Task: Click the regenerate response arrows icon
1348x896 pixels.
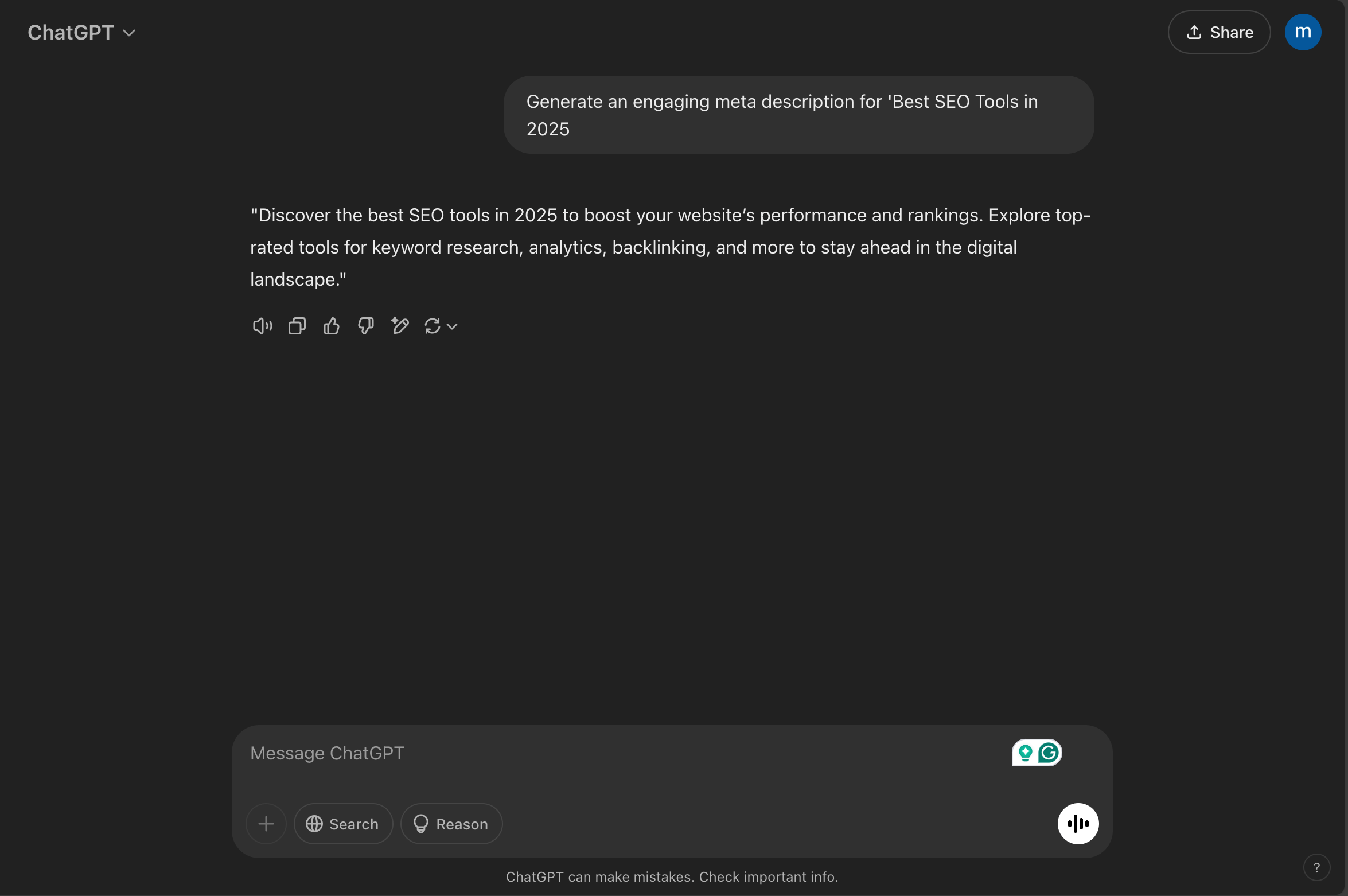Action: tap(432, 326)
